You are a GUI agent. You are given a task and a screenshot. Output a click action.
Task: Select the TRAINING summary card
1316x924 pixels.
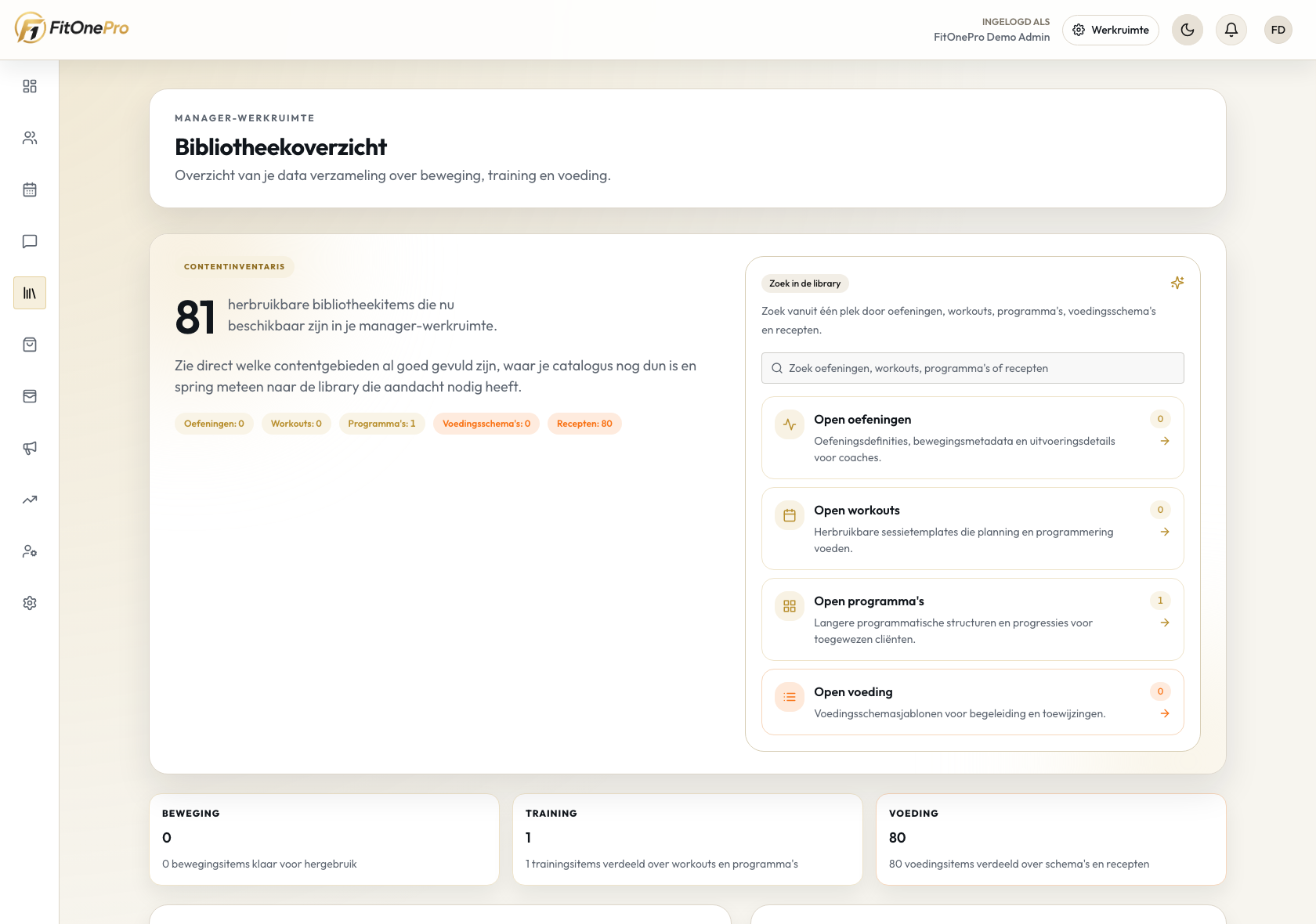coord(688,839)
